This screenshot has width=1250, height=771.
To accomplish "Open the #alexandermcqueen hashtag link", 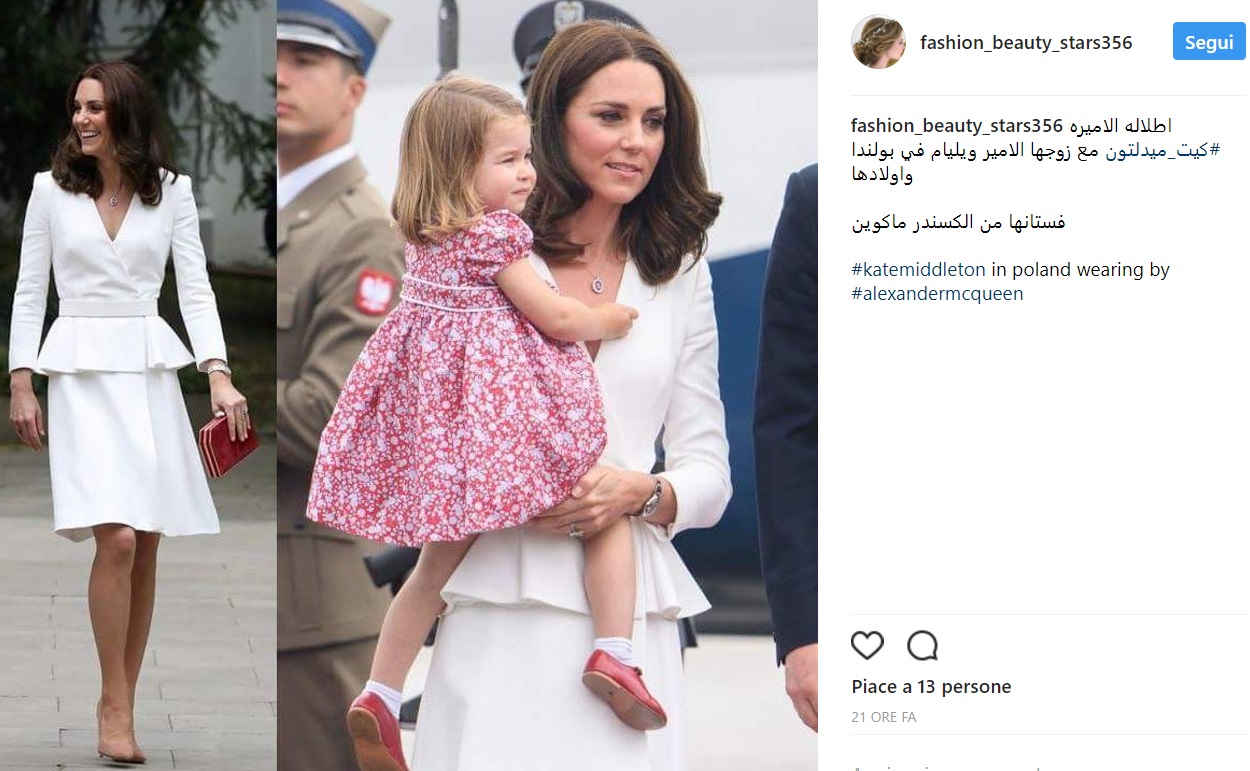I will tap(937, 295).
